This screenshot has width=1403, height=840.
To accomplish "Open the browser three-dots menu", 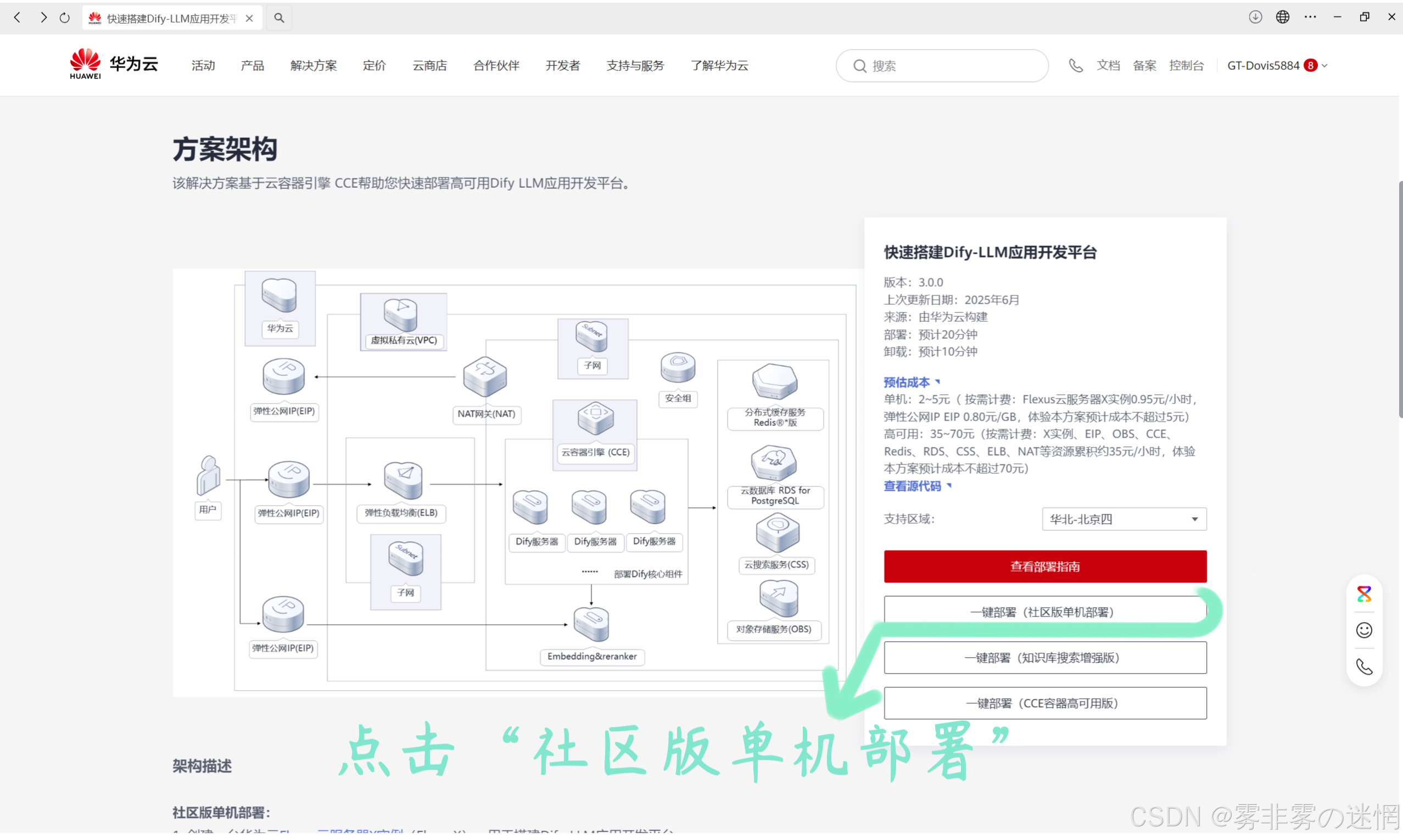I will click(x=1310, y=17).
